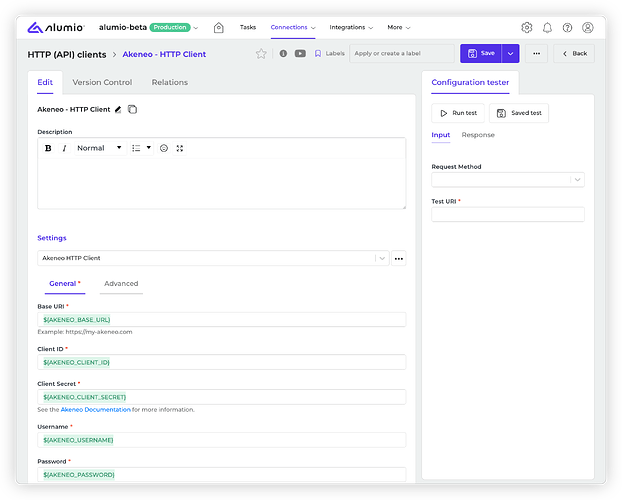The image size is (622, 500).
Task: Insert emoji in description editor
Action: point(164,148)
